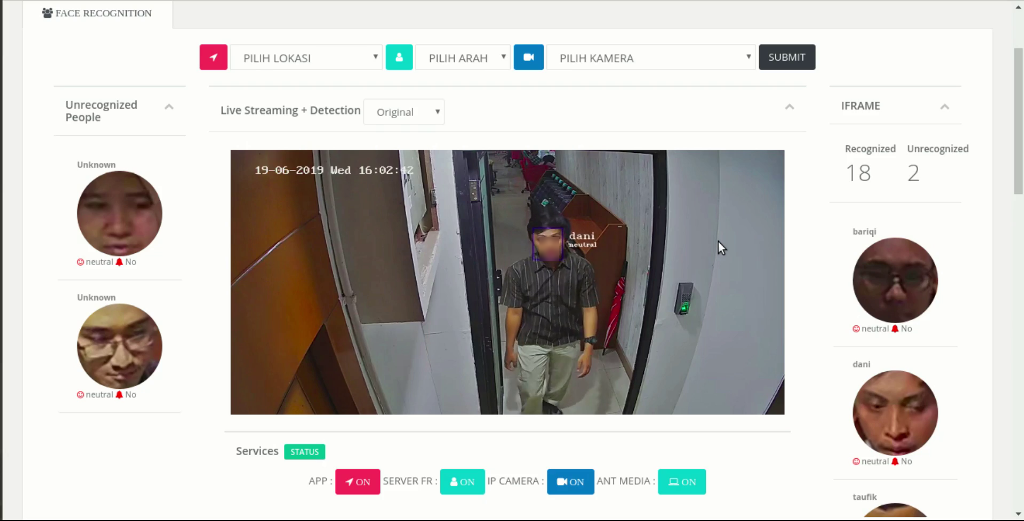Screen dimensions: 1024x521
Task: Click the blue video camera icon
Action: [x=528, y=58]
